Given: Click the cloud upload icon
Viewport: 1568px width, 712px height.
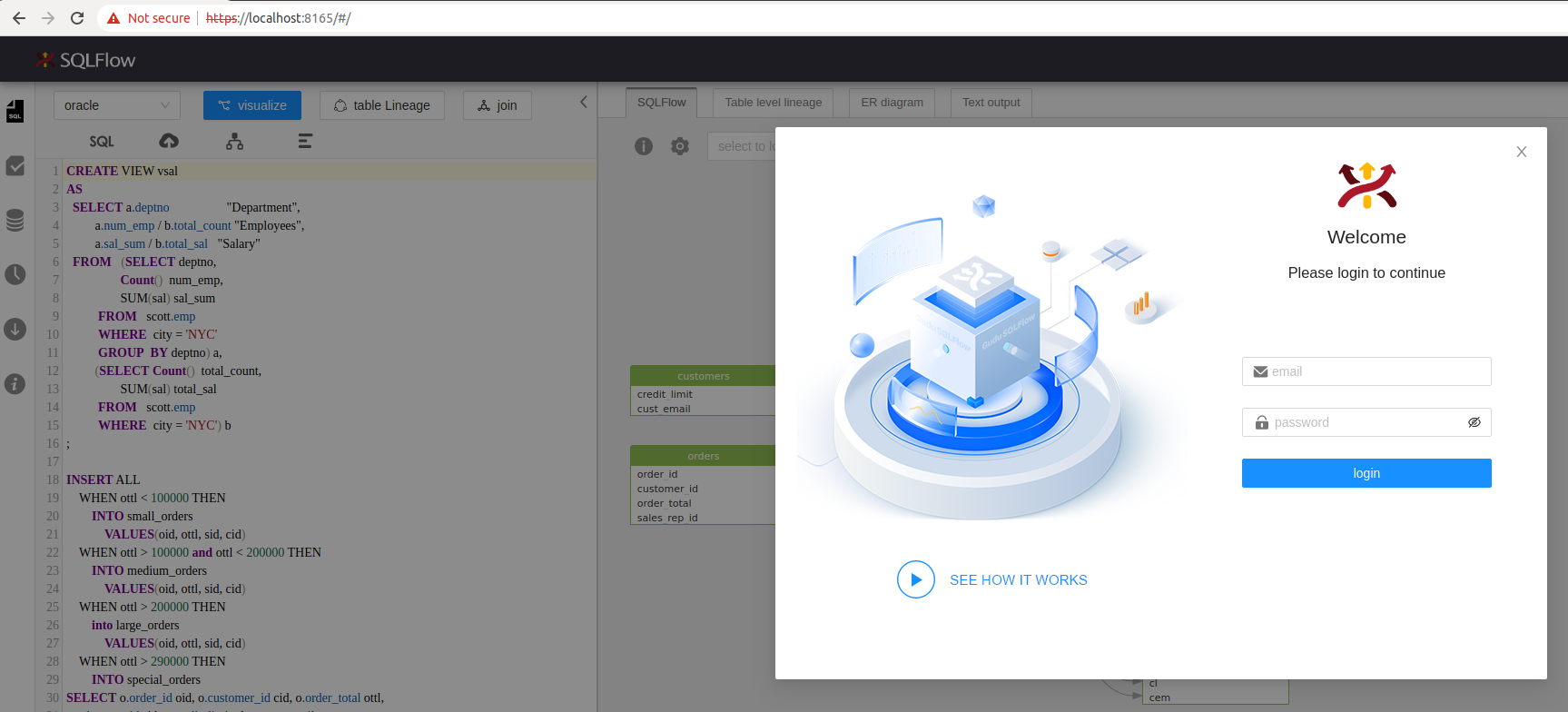Looking at the screenshot, I should point(169,141).
